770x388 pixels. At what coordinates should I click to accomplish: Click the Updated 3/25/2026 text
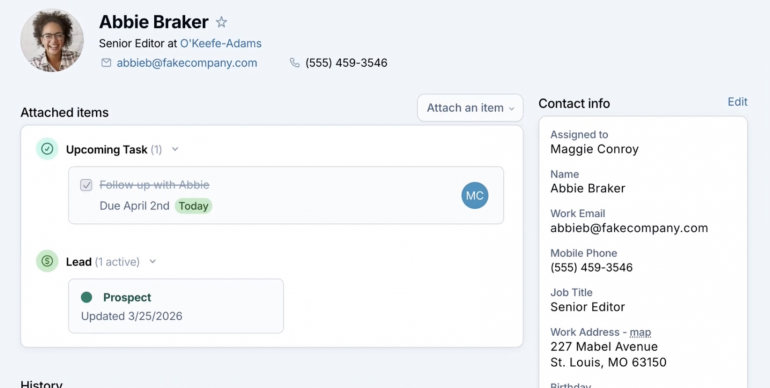tap(132, 316)
